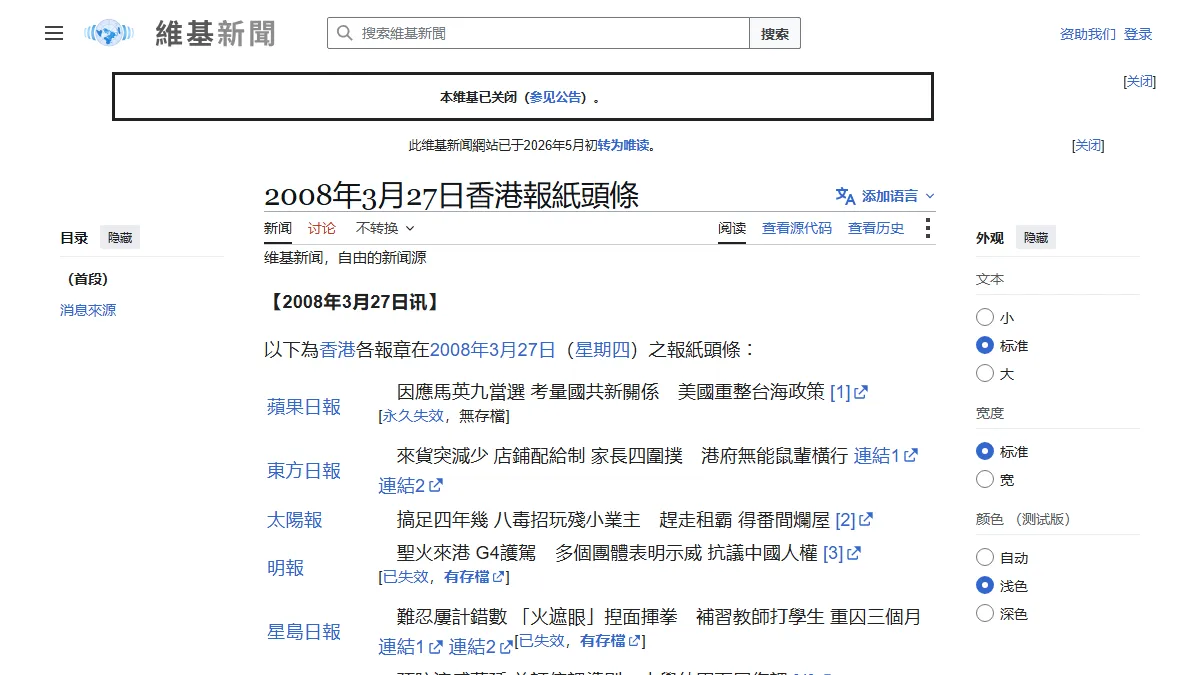This screenshot has width=1200, height=675.
Task: Click 永久失效 link under 蘋果日報
Action: 412,416
